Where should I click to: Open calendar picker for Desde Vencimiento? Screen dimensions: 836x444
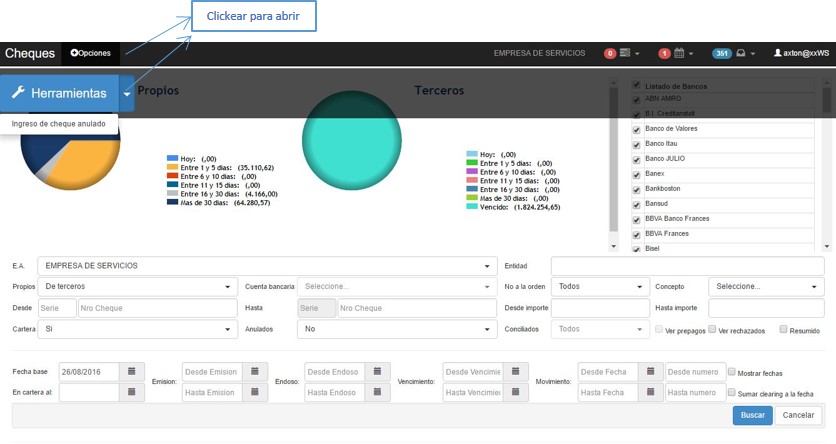[x=513, y=371]
